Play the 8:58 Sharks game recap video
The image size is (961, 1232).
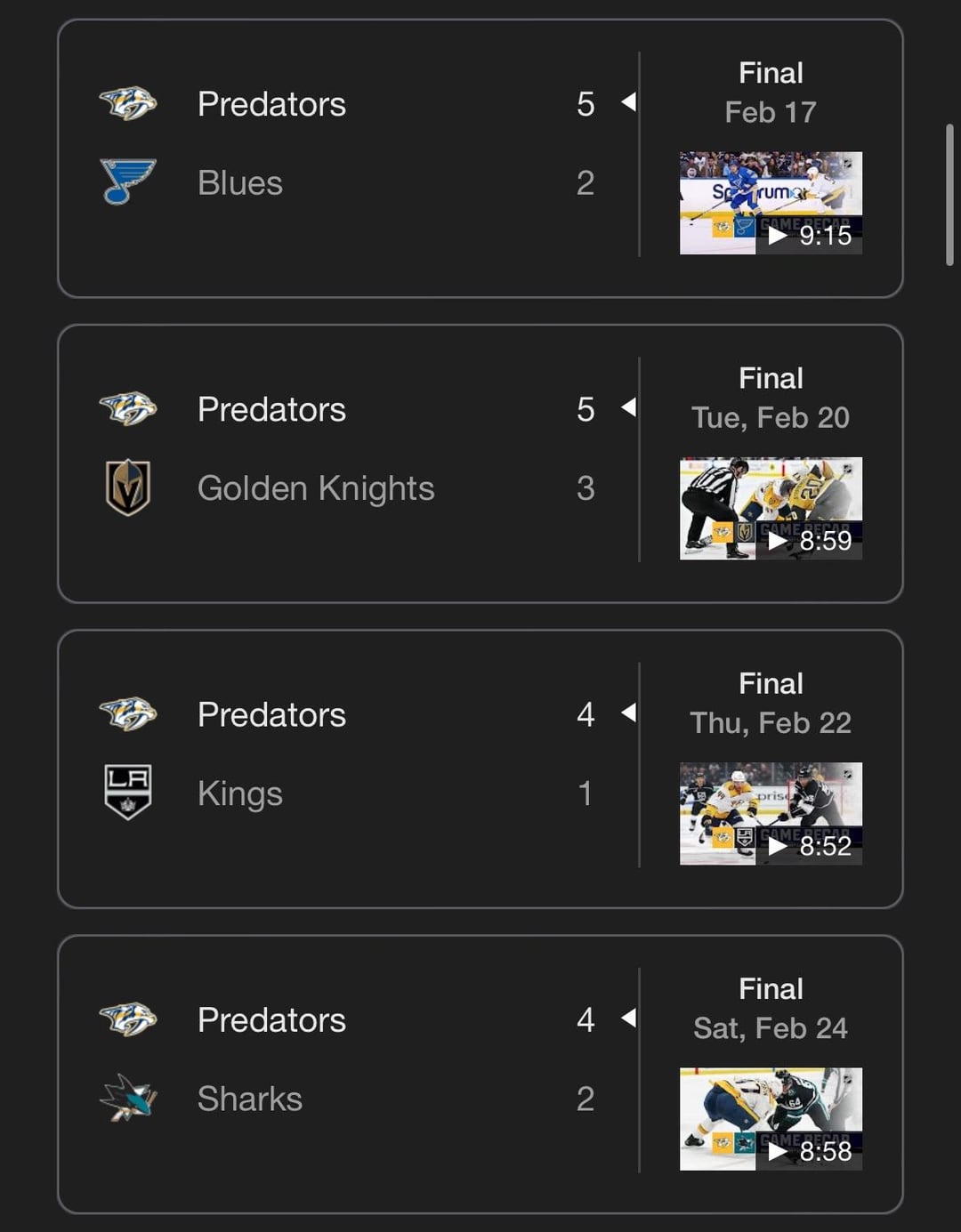(771, 1118)
